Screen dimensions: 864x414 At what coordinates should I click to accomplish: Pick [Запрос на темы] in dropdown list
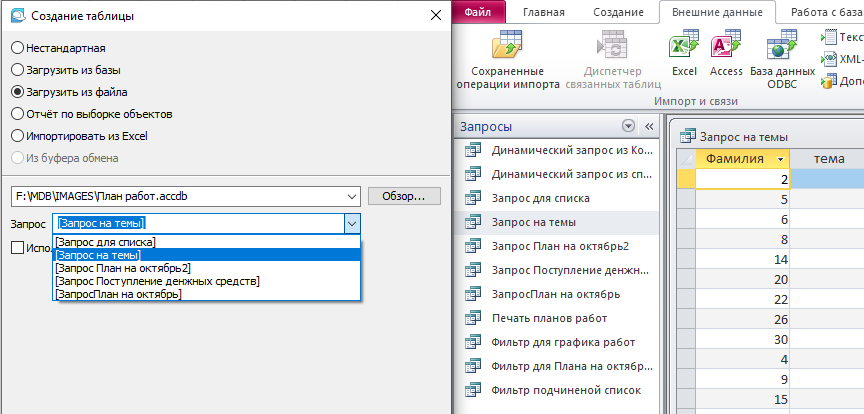coord(207,255)
